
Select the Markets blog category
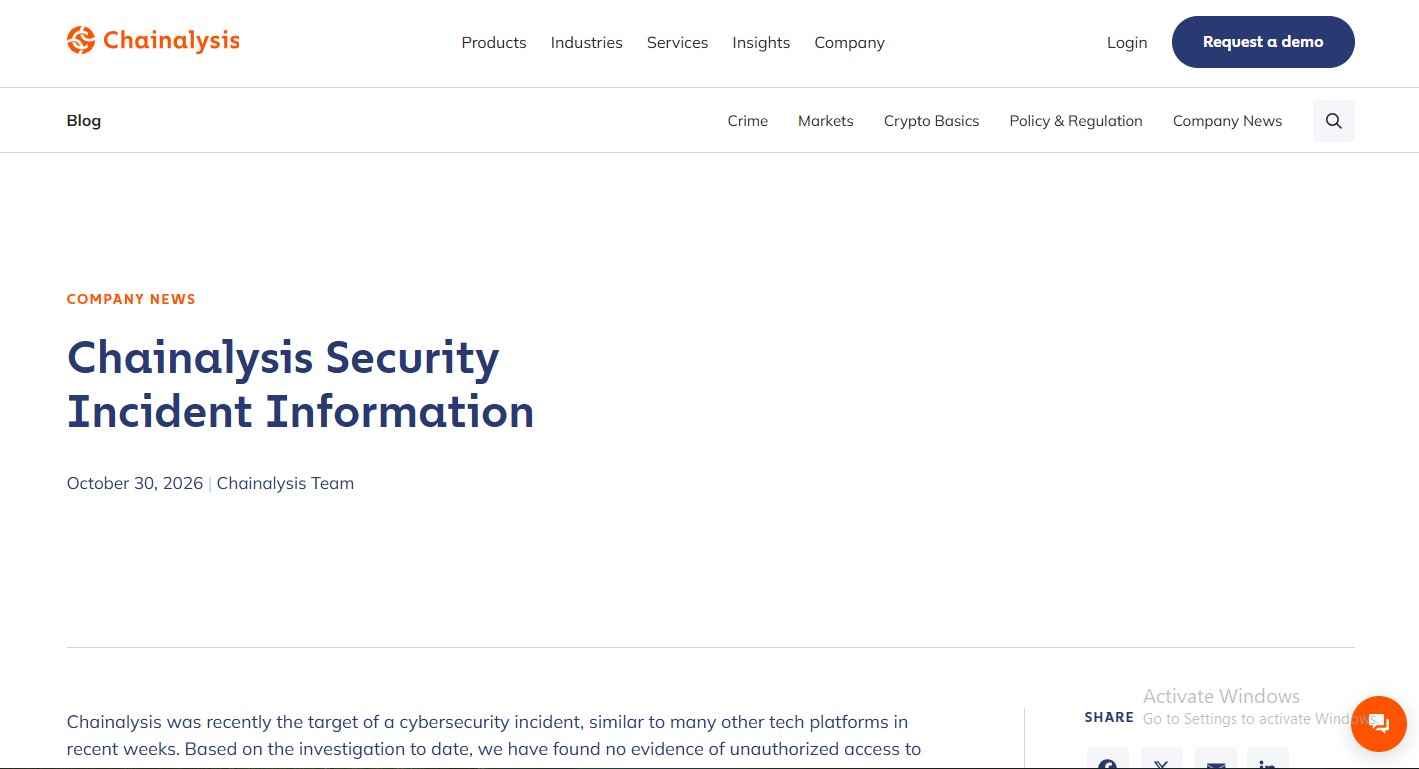coord(826,121)
